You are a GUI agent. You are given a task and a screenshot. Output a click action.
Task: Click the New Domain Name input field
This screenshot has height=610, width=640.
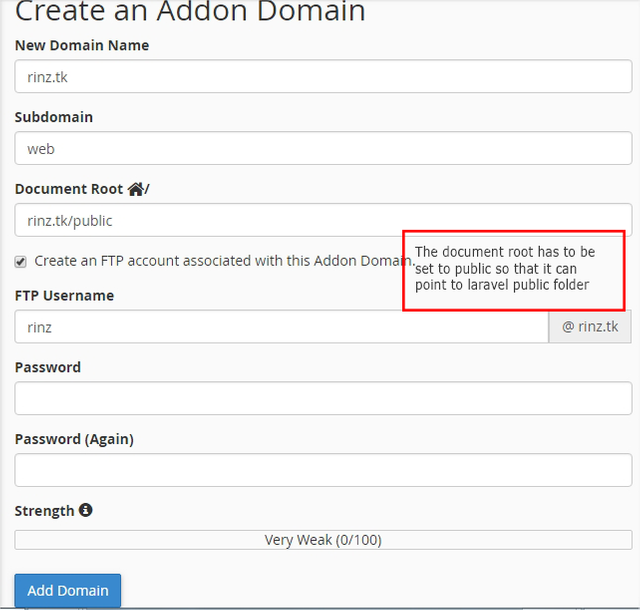tap(323, 76)
